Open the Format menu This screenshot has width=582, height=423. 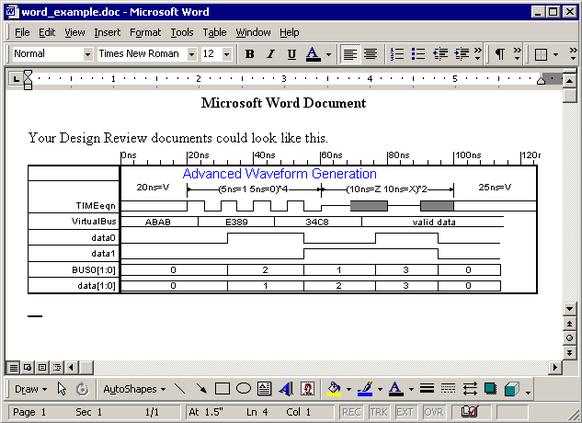pos(145,33)
